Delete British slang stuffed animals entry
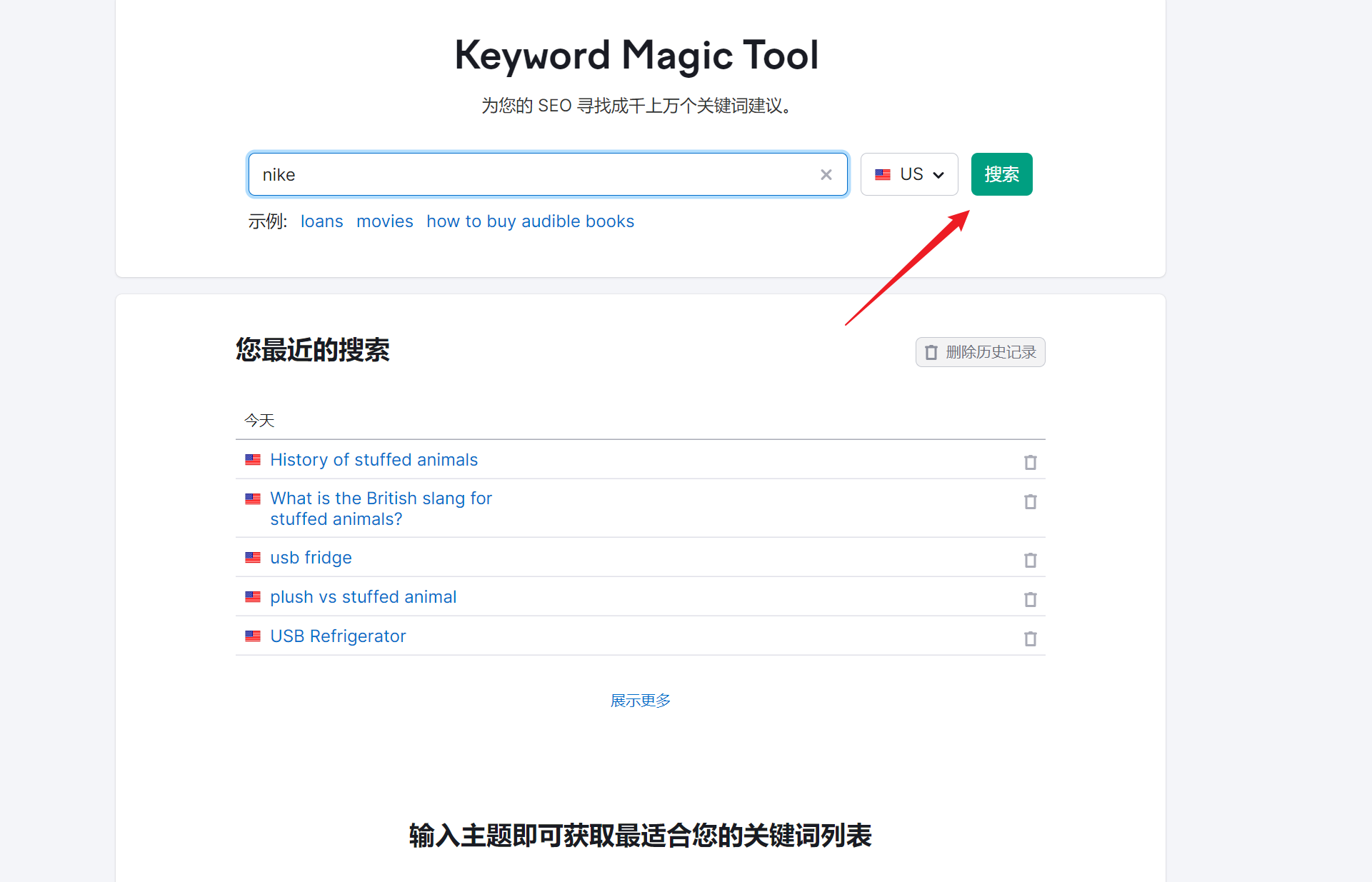The height and width of the screenshot is (882, 1372). pyautogui.click(x=1030, y=502)
